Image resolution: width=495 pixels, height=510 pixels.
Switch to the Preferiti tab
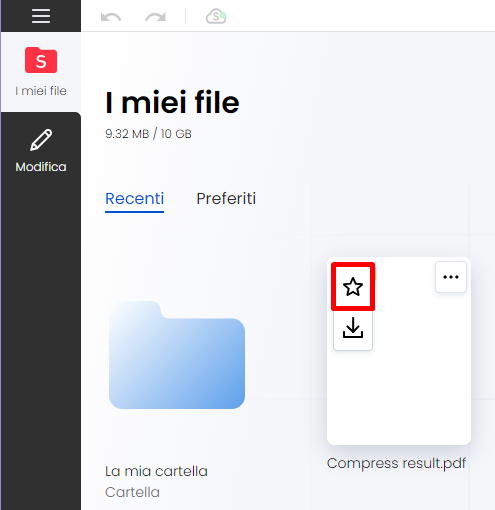226,199
